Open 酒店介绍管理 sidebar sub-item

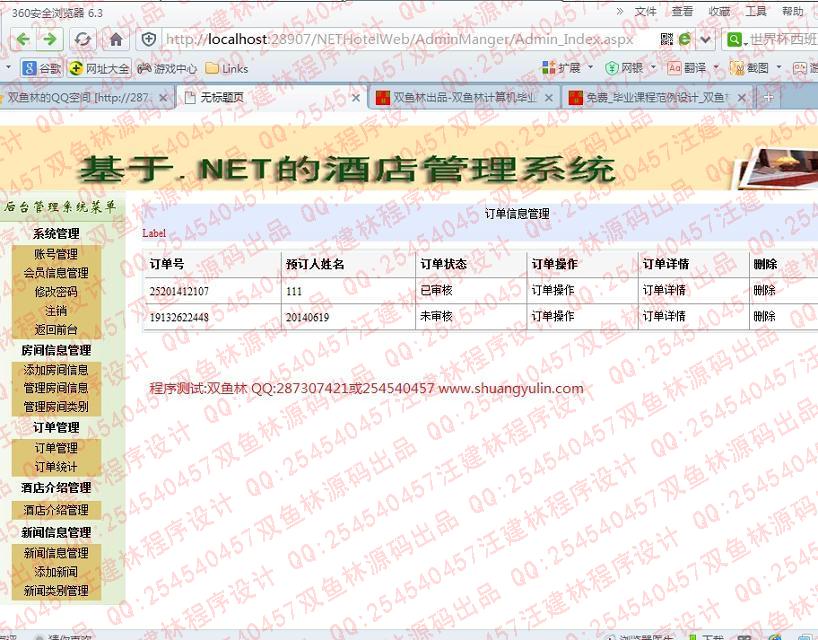coord(56,510)
